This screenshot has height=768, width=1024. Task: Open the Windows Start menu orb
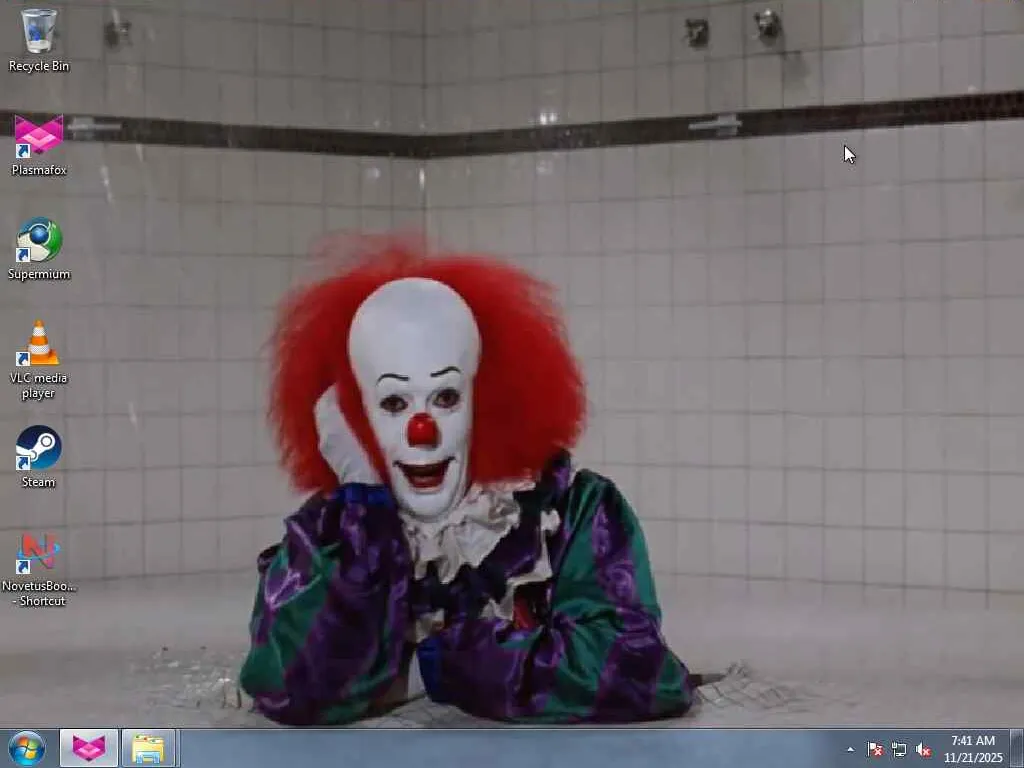coord(27,748)
